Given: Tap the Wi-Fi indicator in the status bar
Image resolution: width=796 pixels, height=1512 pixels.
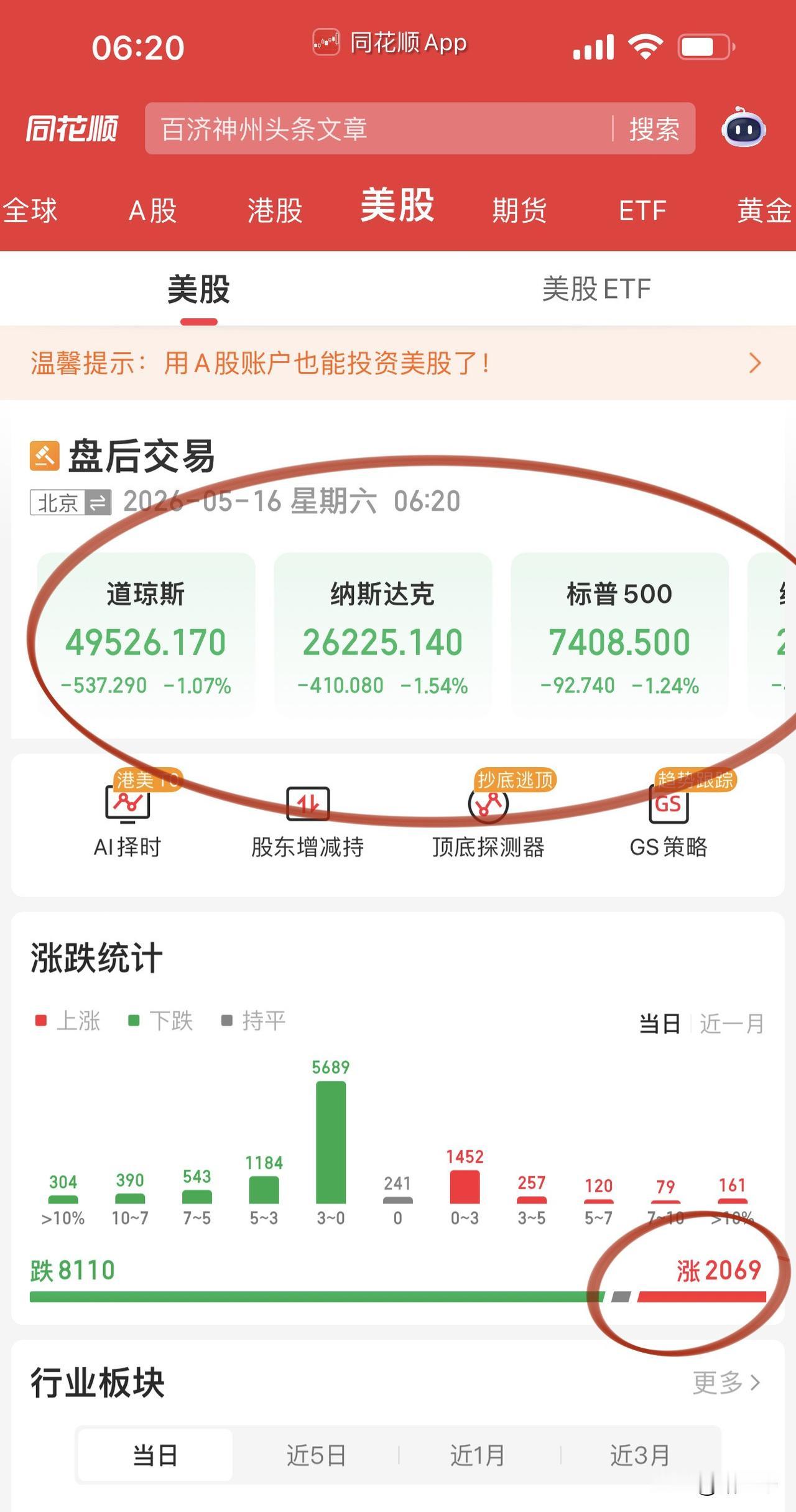Looking at the screenshot, I should [x=646, y=47].
